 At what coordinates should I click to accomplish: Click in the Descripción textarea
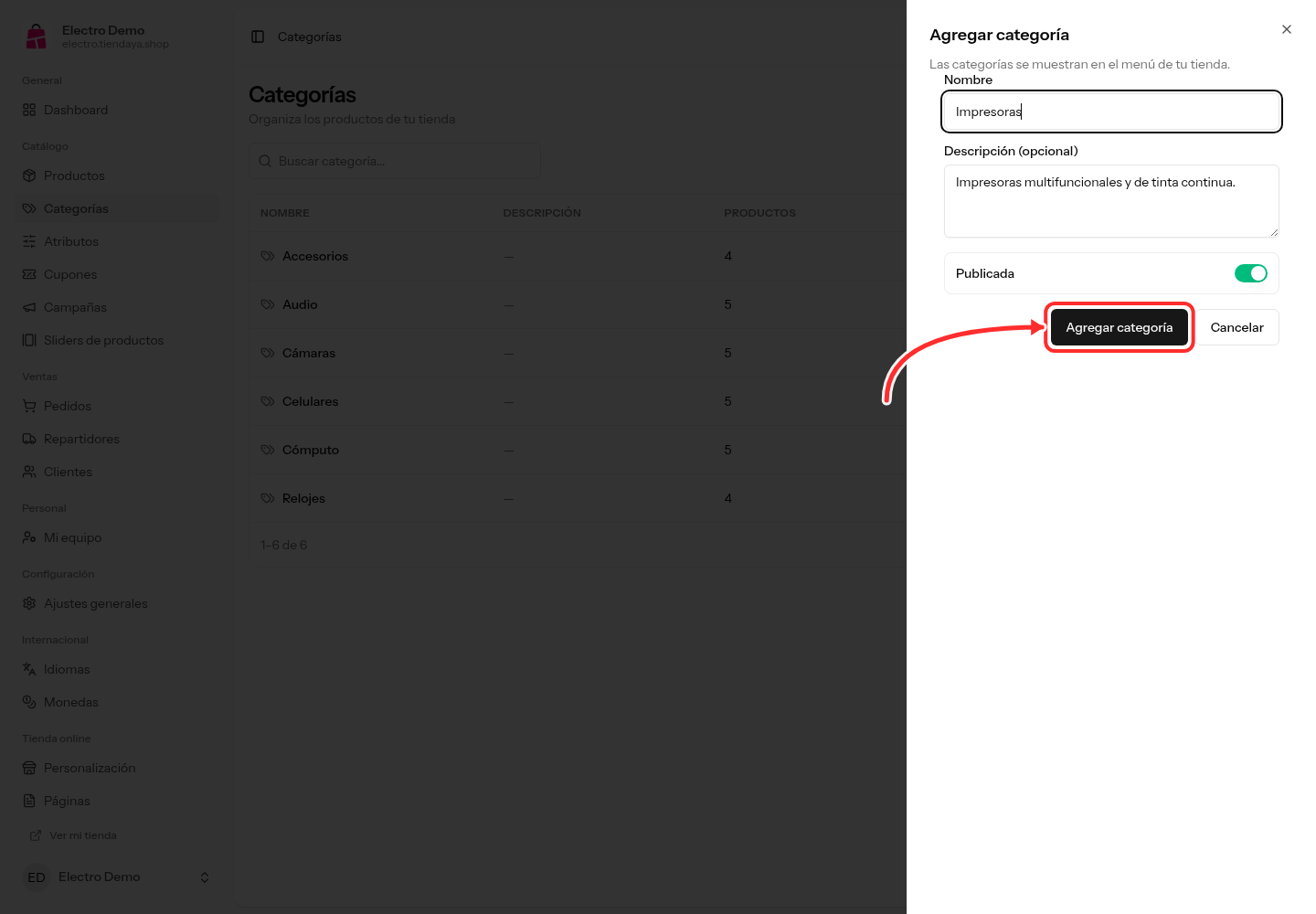[1111, 201]
